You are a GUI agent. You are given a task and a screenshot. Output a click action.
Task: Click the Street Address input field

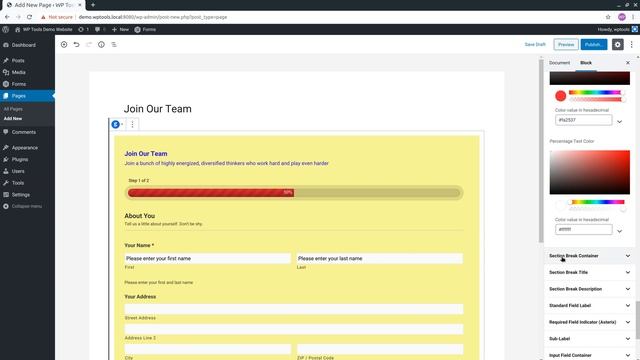click(294, 309)
